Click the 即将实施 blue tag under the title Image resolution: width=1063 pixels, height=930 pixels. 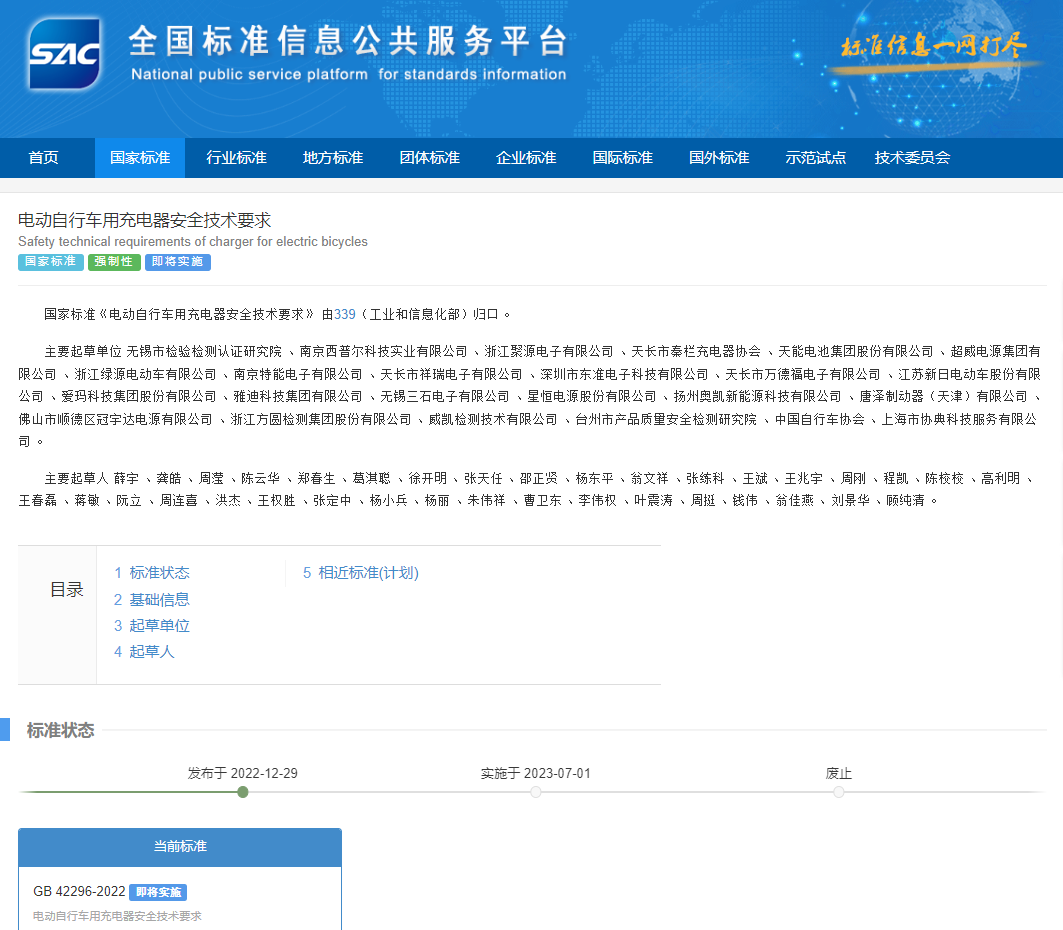point(177,262)
